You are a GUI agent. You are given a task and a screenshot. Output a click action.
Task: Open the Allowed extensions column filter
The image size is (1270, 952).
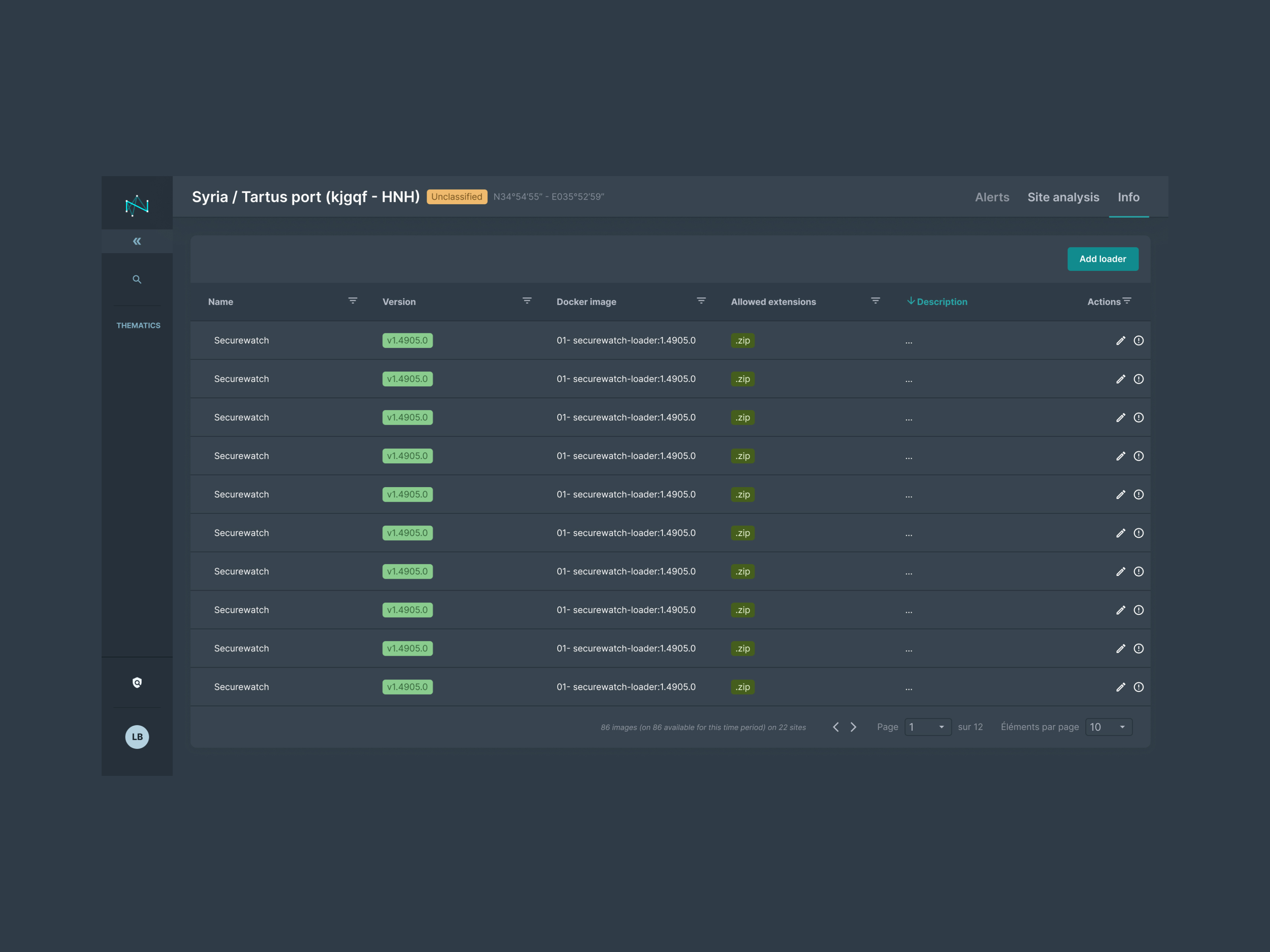pos(875,301)
